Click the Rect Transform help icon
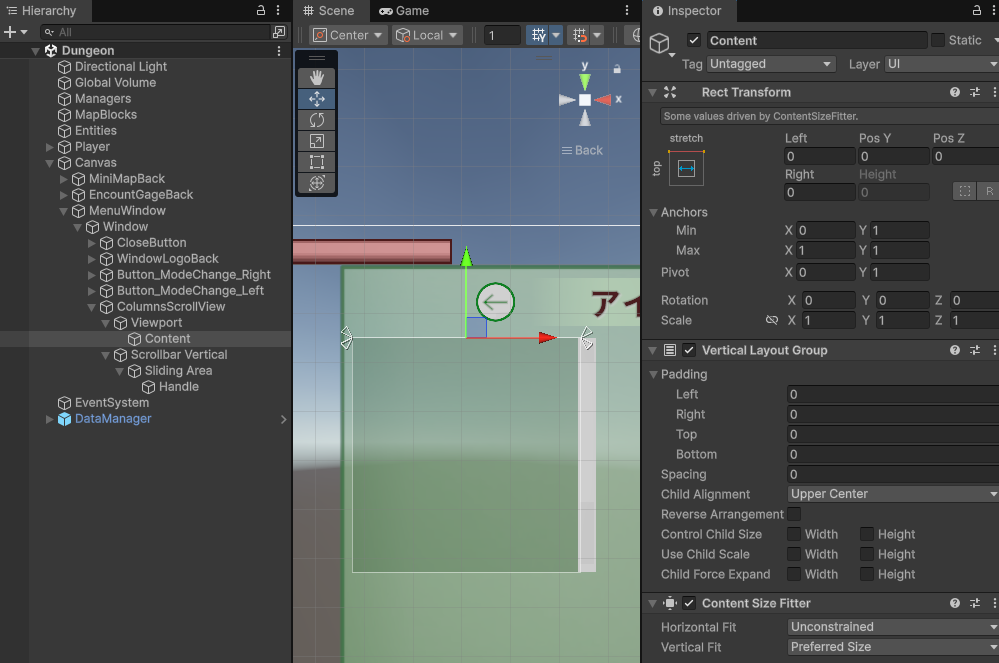The height and width of the screenshot is (663, 999). tap(955, 92)
